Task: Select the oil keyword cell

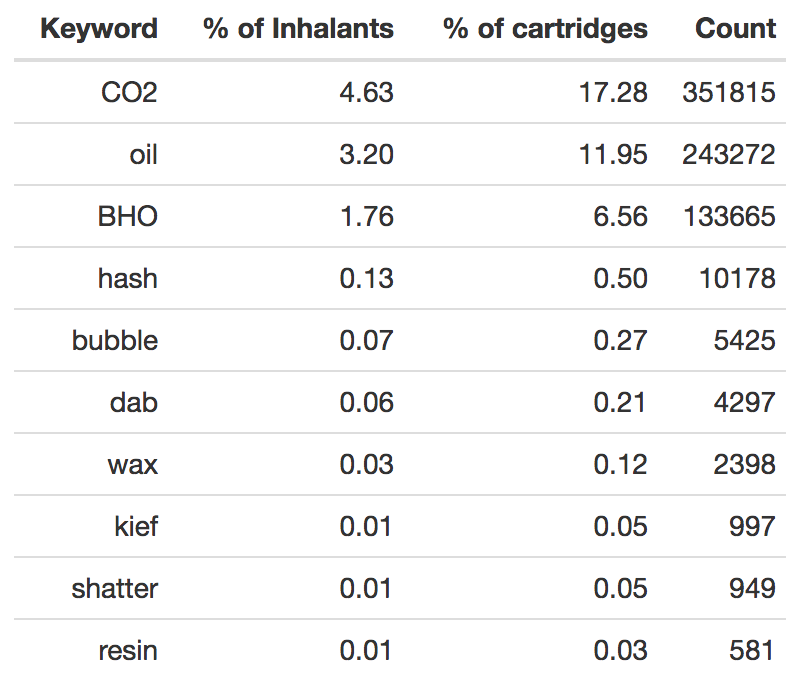Action: pos(144,155)
